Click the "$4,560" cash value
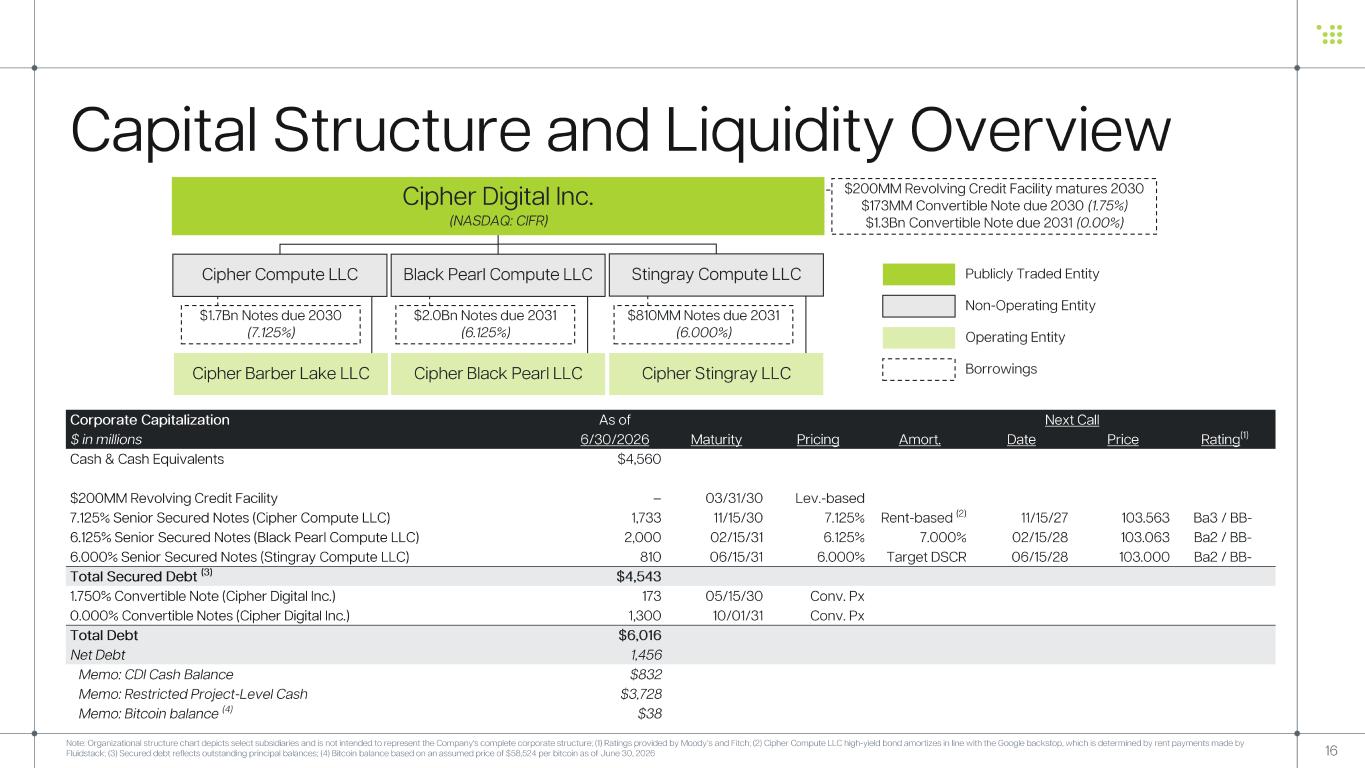The width and height of the screenshot is (1365, 768). click(x=641, y=460)
